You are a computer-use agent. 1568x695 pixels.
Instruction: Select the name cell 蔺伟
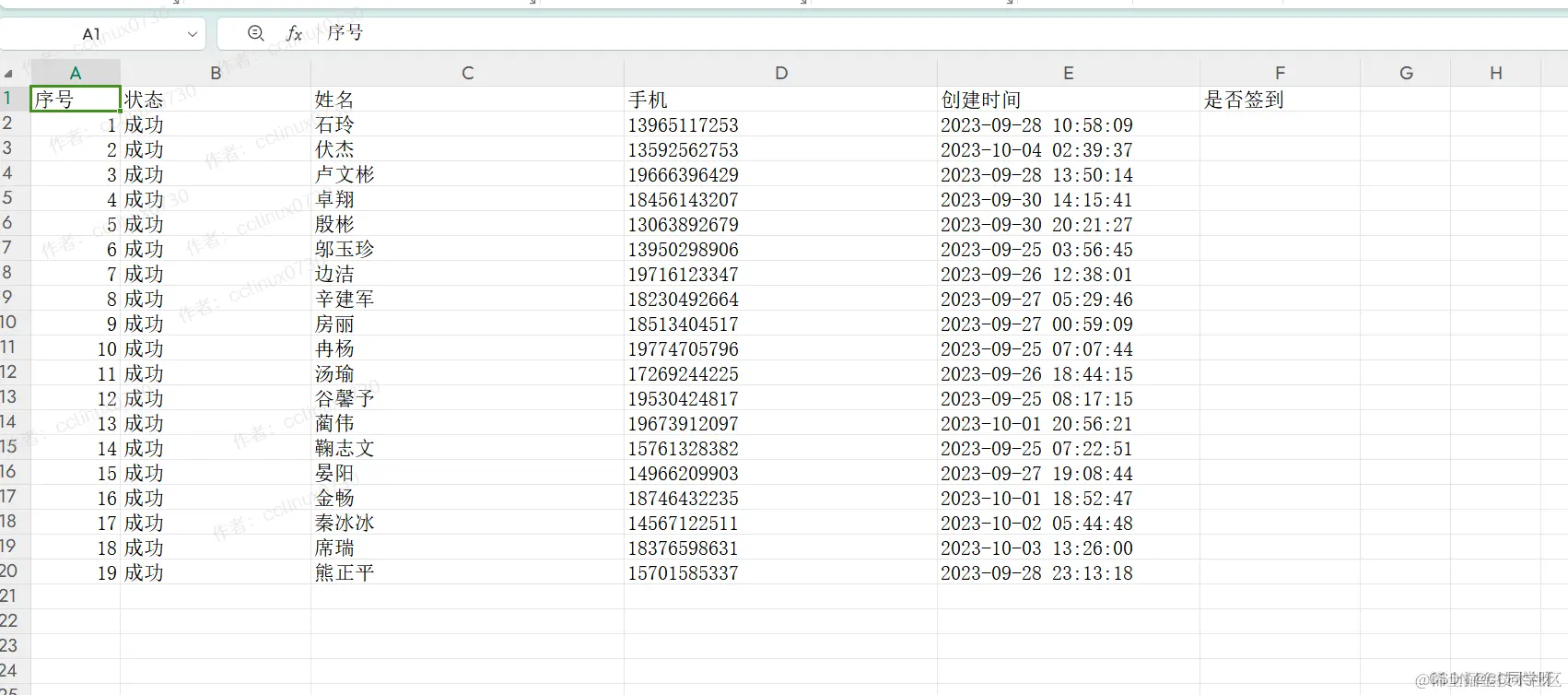pyautogui.click(x=467, y=423)
